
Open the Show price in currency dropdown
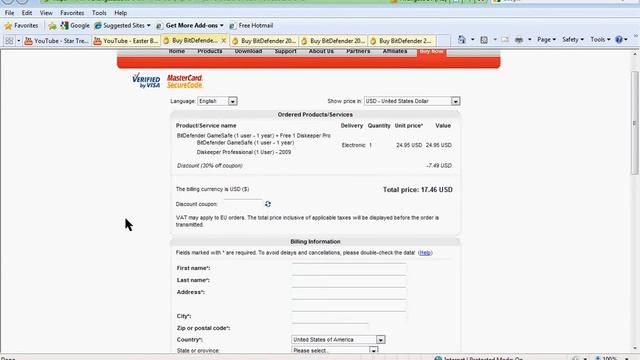coord(412,101)
